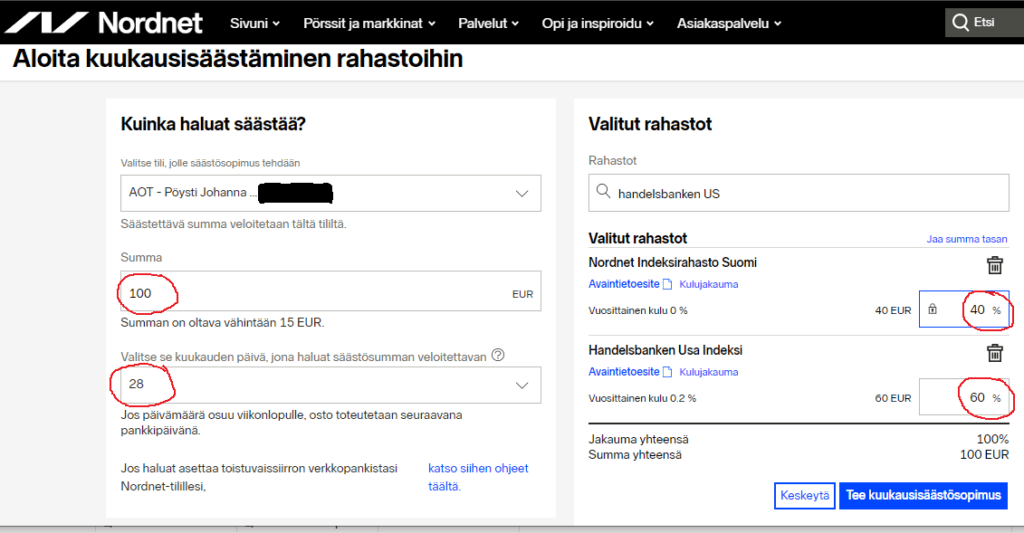Click Handelsbanken Usa Indeksi fund name
1024x533 pixels.
coord(665,350)
